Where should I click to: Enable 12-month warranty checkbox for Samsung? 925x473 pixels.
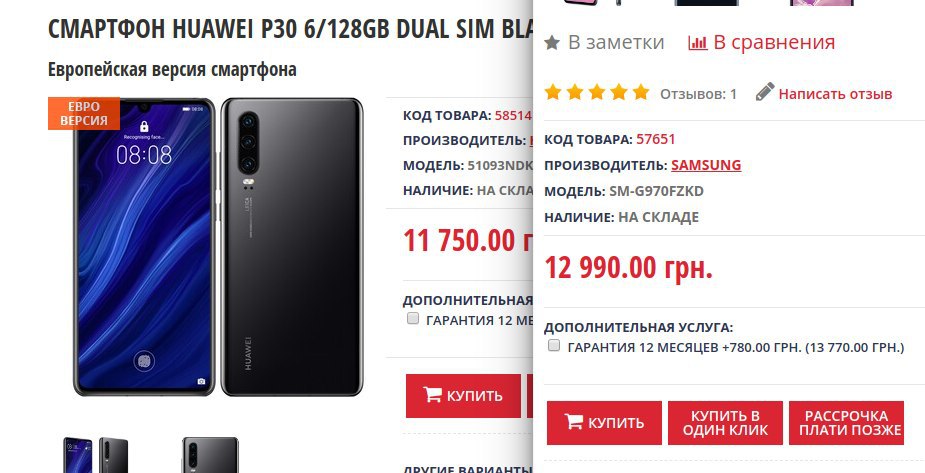553,346
